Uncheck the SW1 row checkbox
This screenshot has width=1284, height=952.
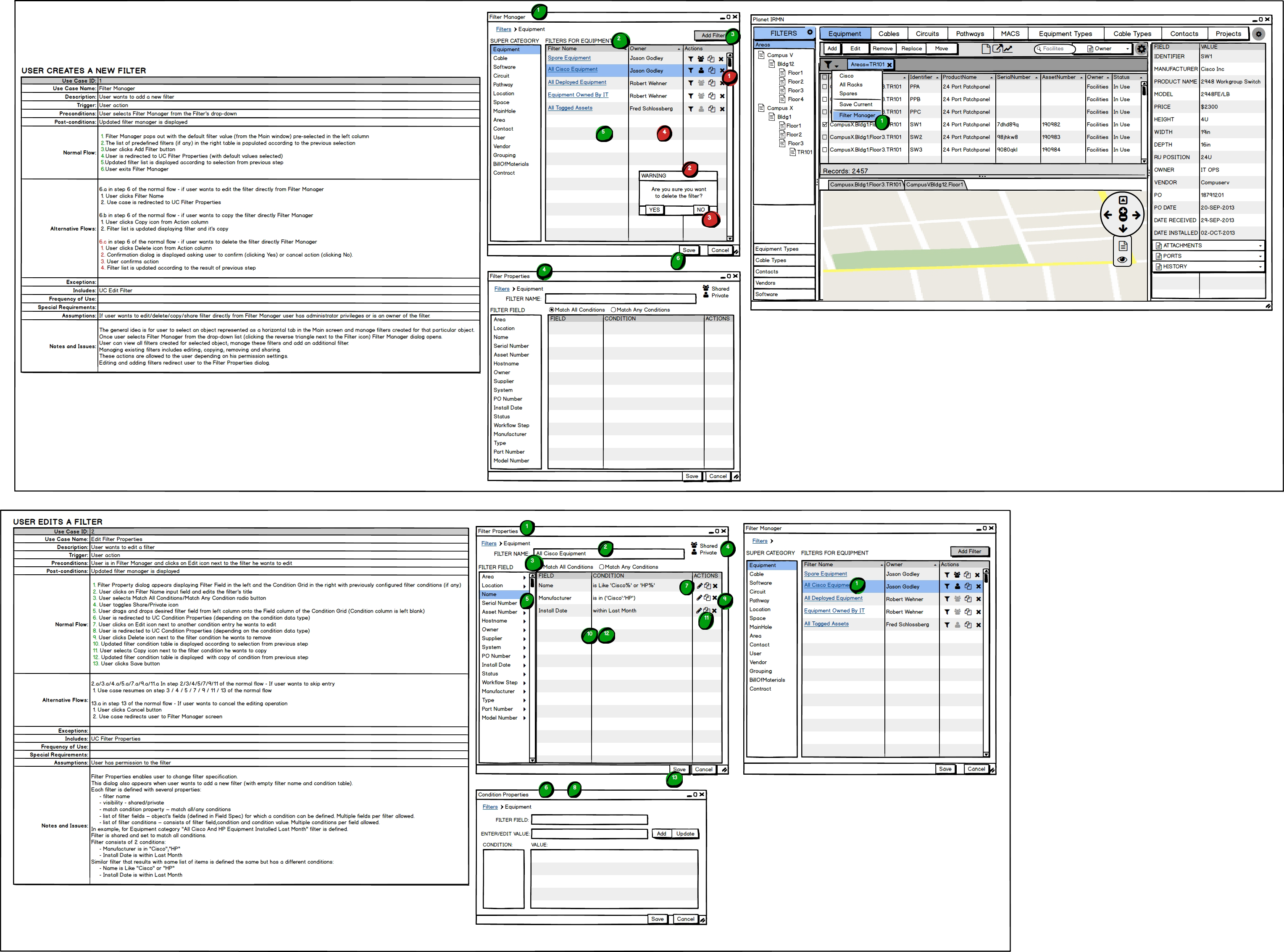[825, 124]
